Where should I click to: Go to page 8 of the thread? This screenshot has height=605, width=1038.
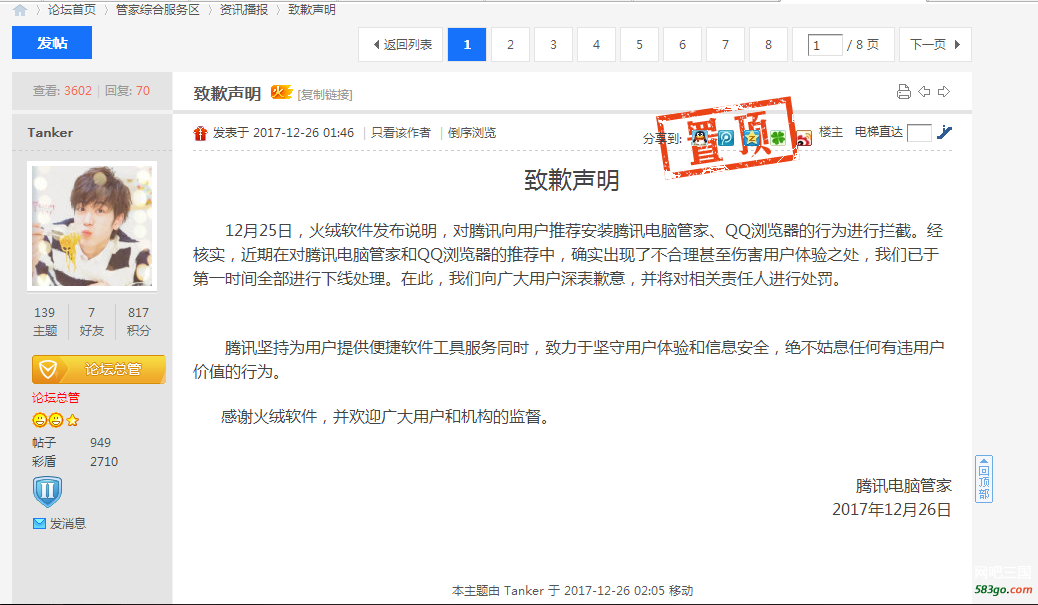pos(769,44)
